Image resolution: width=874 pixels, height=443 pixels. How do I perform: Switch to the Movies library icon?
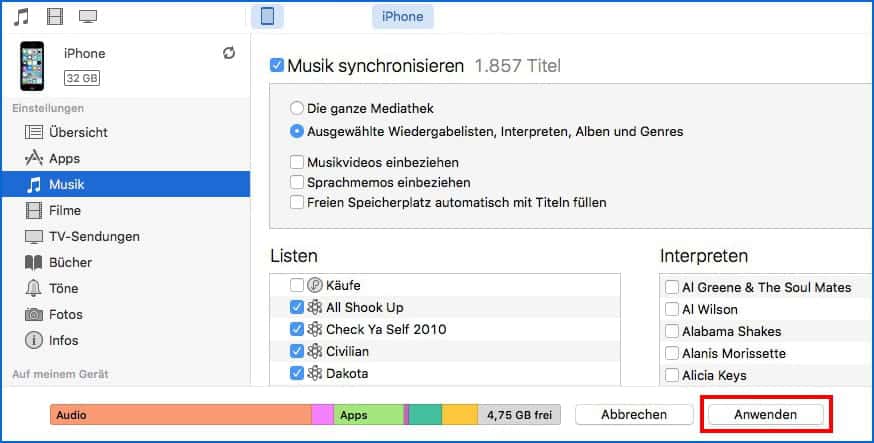tap(55, 16)
